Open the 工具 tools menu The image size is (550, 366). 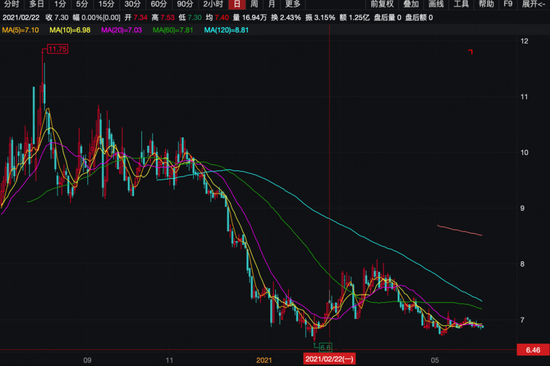(461, 4)
